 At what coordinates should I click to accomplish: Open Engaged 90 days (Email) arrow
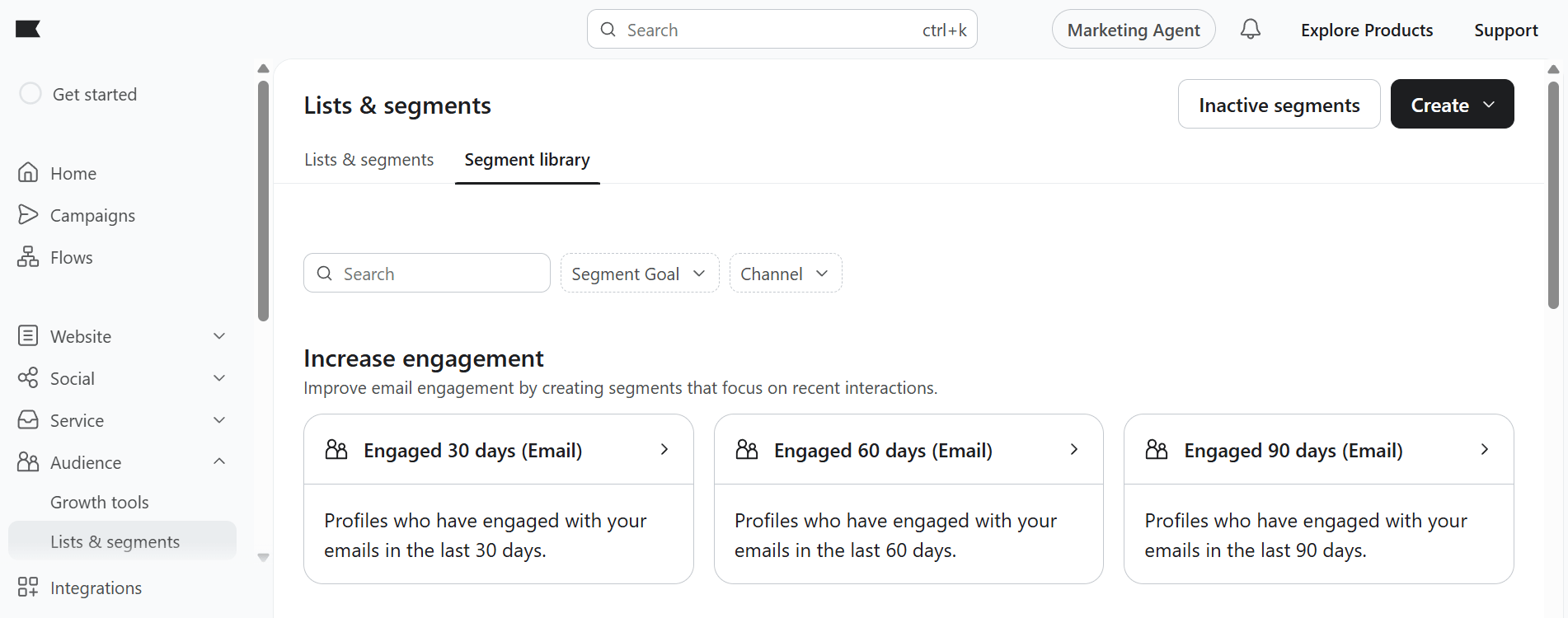[x=1485, y=449]
